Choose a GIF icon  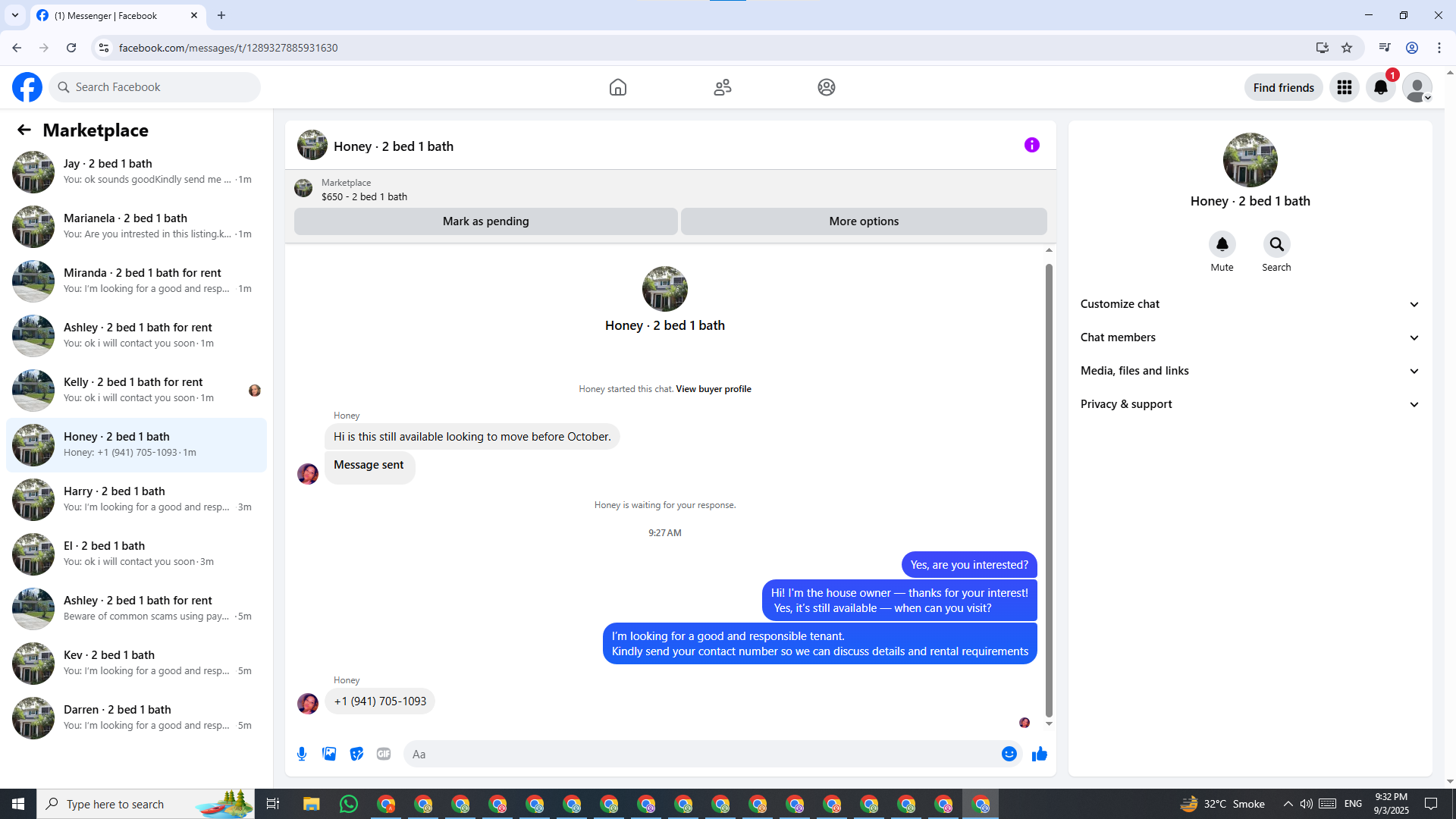(384, 754)
